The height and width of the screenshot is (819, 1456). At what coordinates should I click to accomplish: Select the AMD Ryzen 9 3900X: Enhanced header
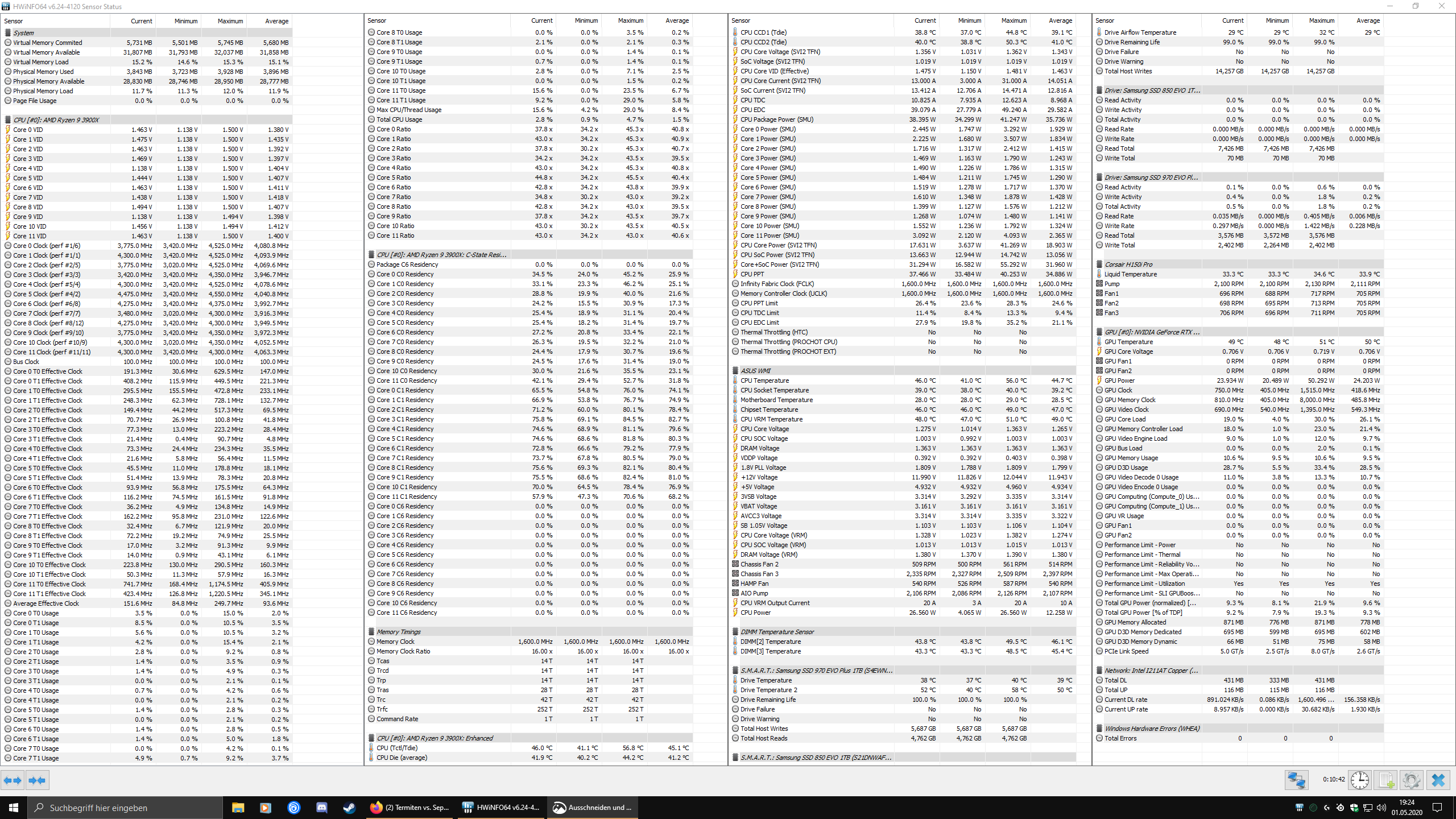click(x=529, y=738)
